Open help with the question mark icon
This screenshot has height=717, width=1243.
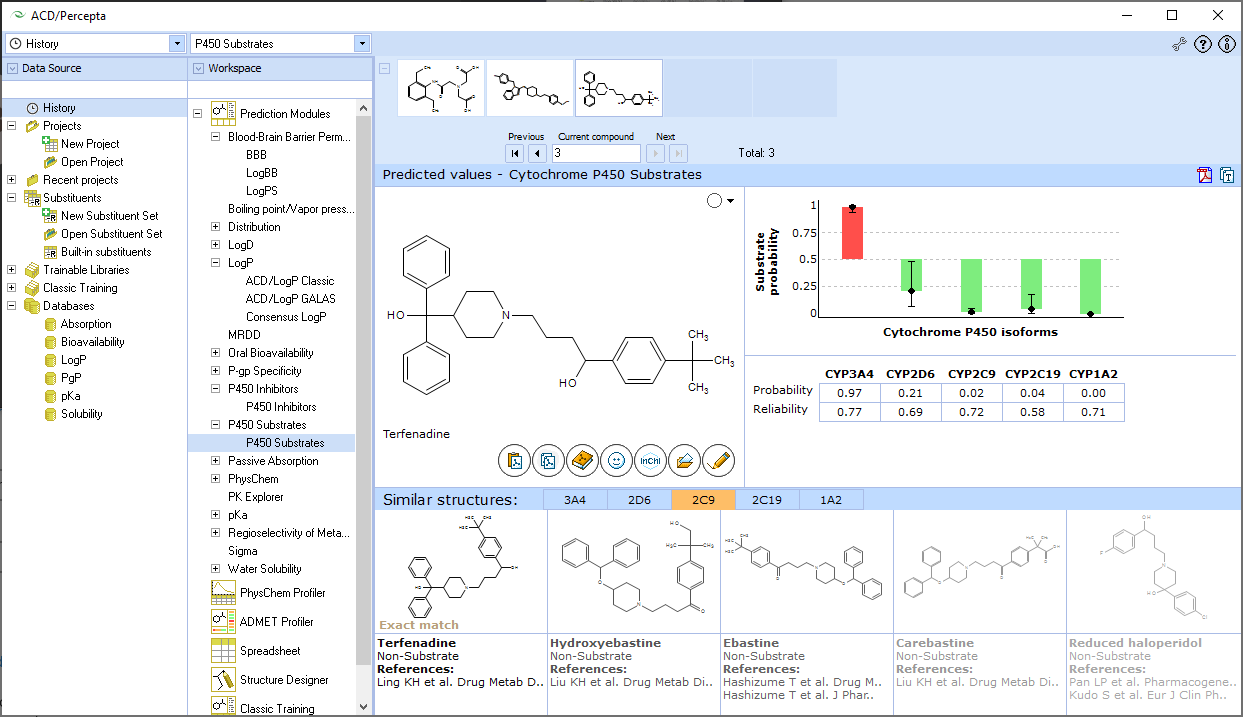point(1203,44)
